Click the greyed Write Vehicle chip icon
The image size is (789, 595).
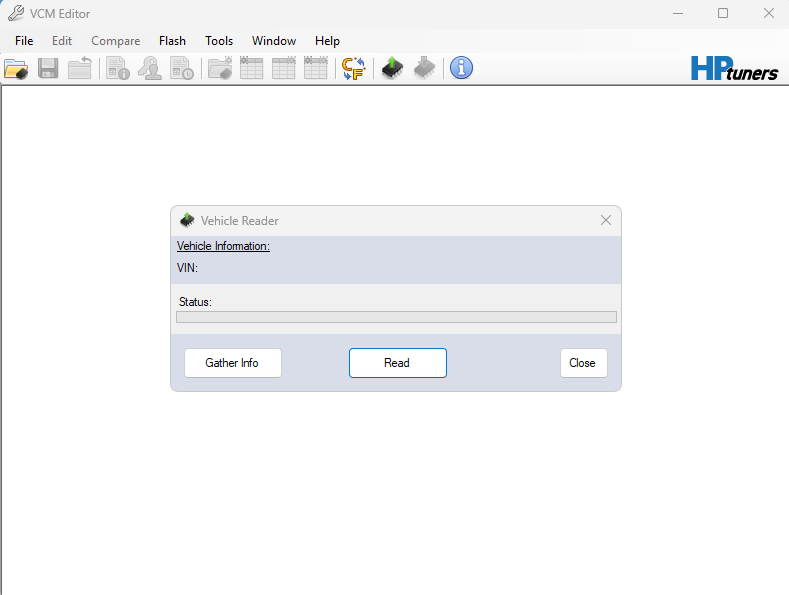point(425,68)
